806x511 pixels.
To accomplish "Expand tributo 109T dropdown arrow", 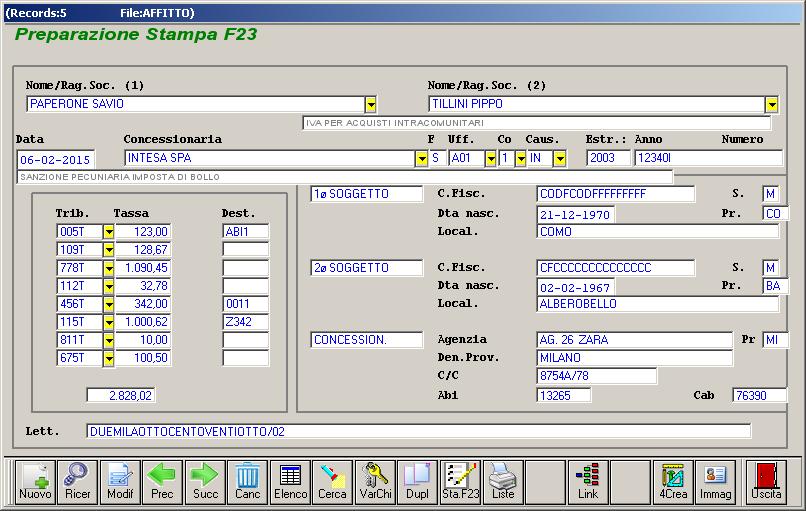I will 108,250.
